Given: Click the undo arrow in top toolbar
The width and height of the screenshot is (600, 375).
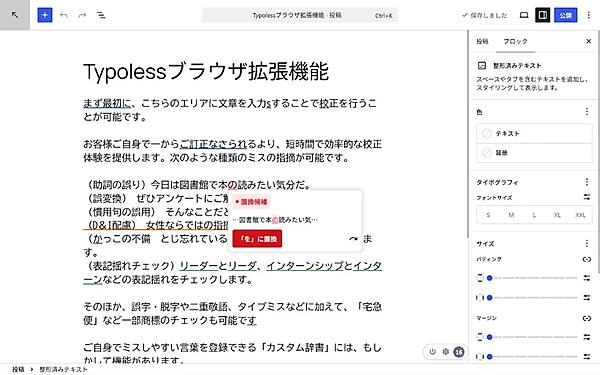Looking at the screenshot, I should [x=64, y=15].
